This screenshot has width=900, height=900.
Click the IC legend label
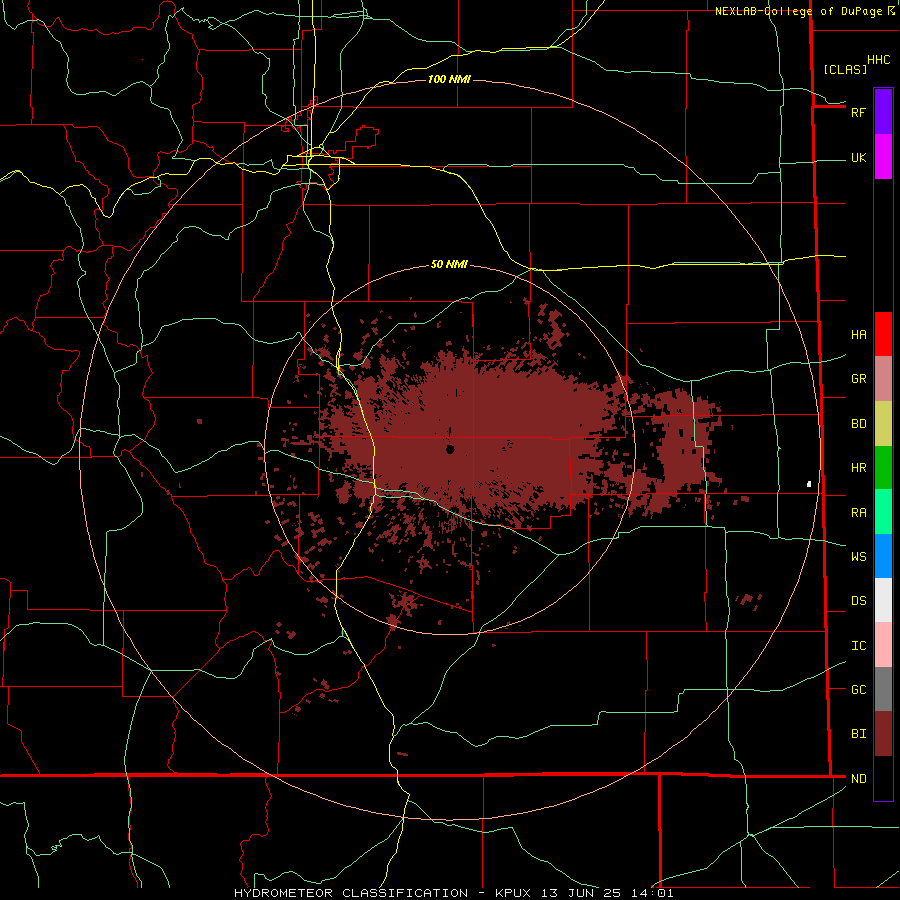[858, 646]
